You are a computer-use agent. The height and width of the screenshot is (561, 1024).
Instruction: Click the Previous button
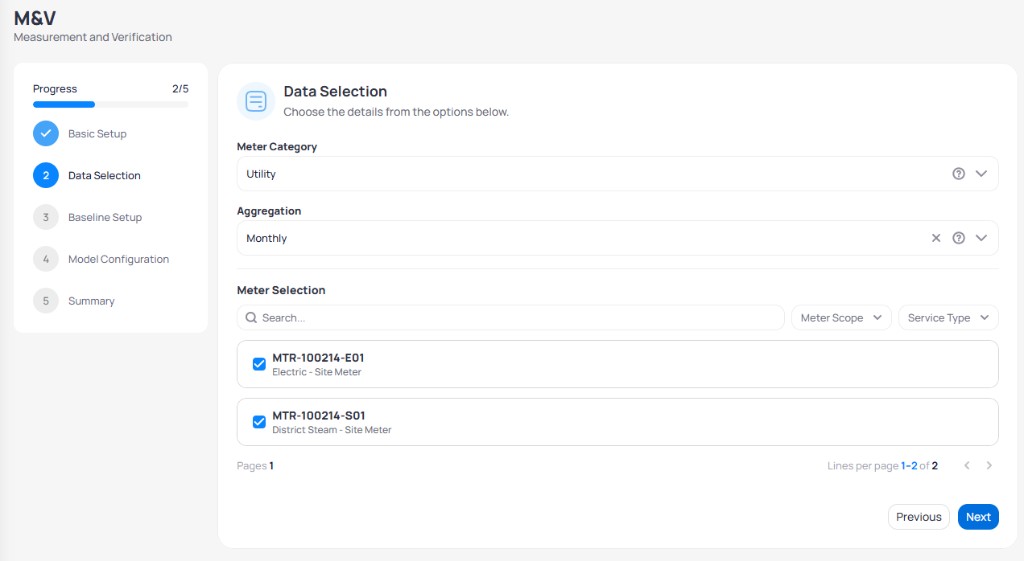tap(918, 517)
